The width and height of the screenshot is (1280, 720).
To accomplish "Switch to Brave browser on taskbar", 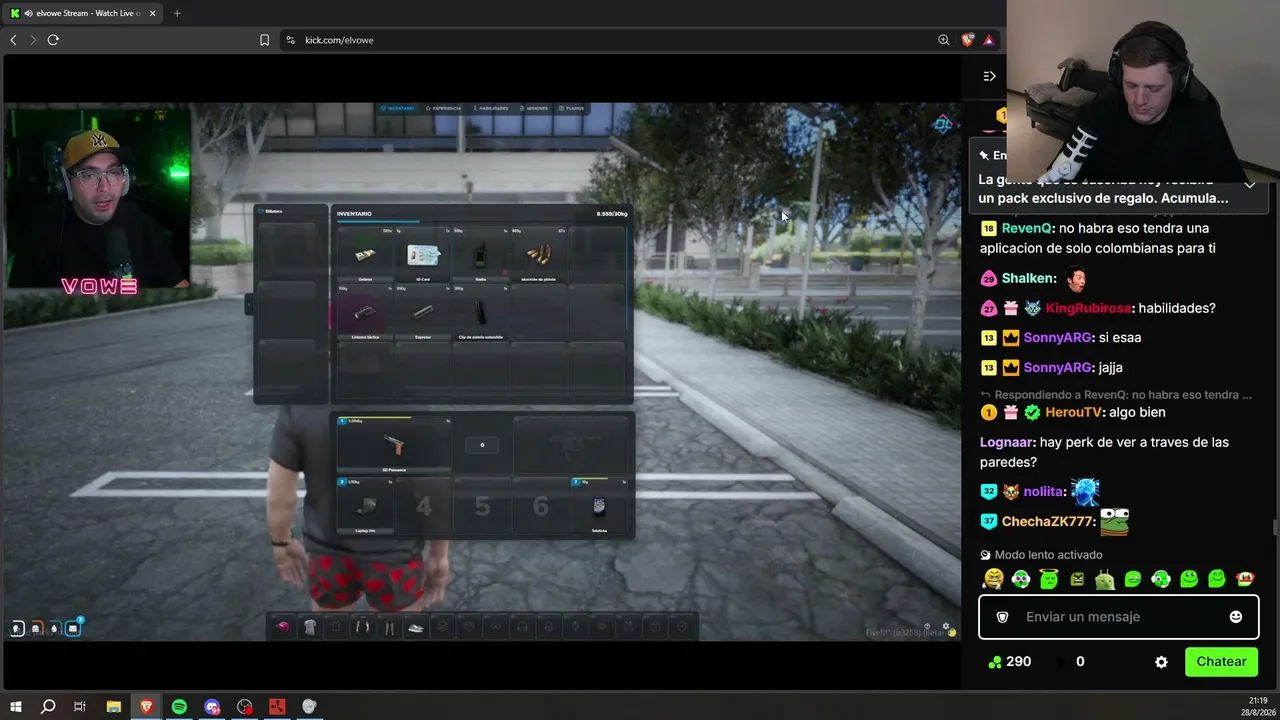I will click(x=146, y=707).
